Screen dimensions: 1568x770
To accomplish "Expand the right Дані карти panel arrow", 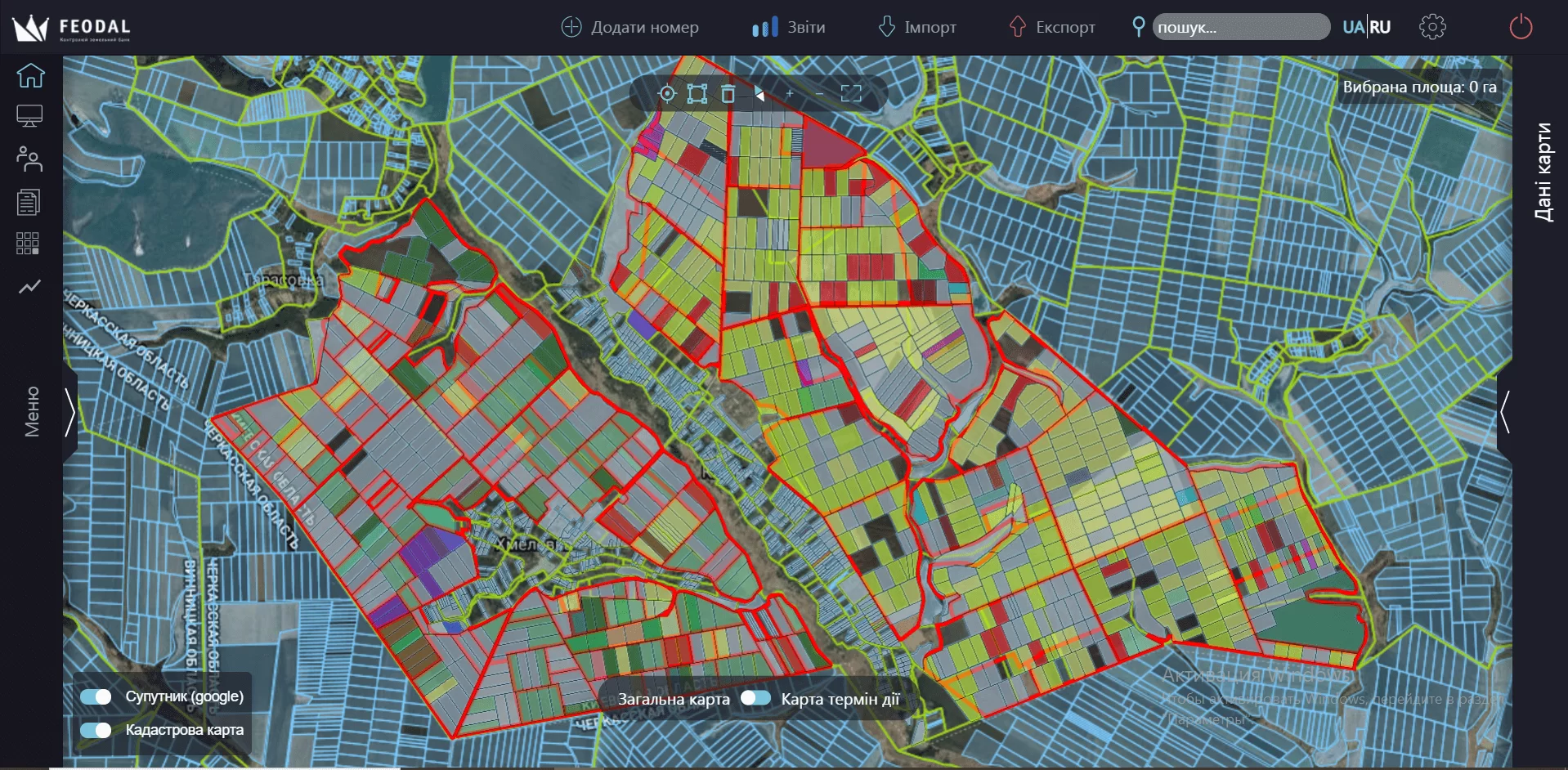I will (1504, 412).
